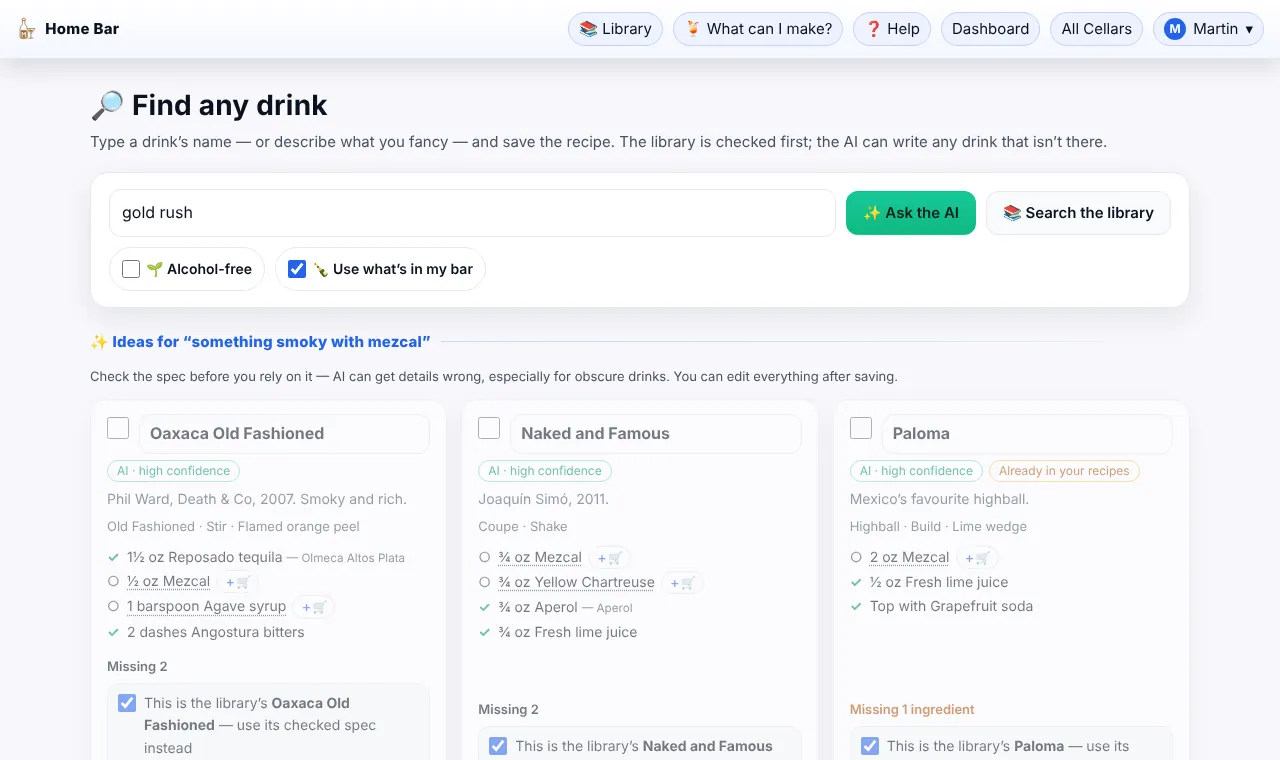Viewport: 1280px width, 760px height.
Task: Add Mezcal to cart in Paloma card
Action: pos(977,558)
